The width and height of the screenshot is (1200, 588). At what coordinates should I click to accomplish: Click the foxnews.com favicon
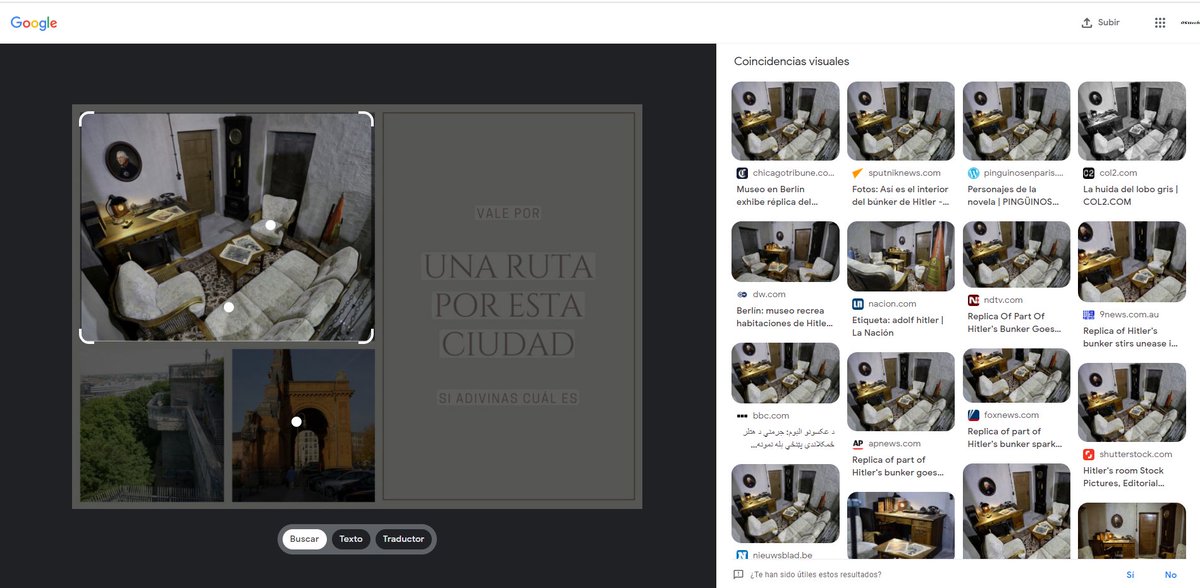974,415
